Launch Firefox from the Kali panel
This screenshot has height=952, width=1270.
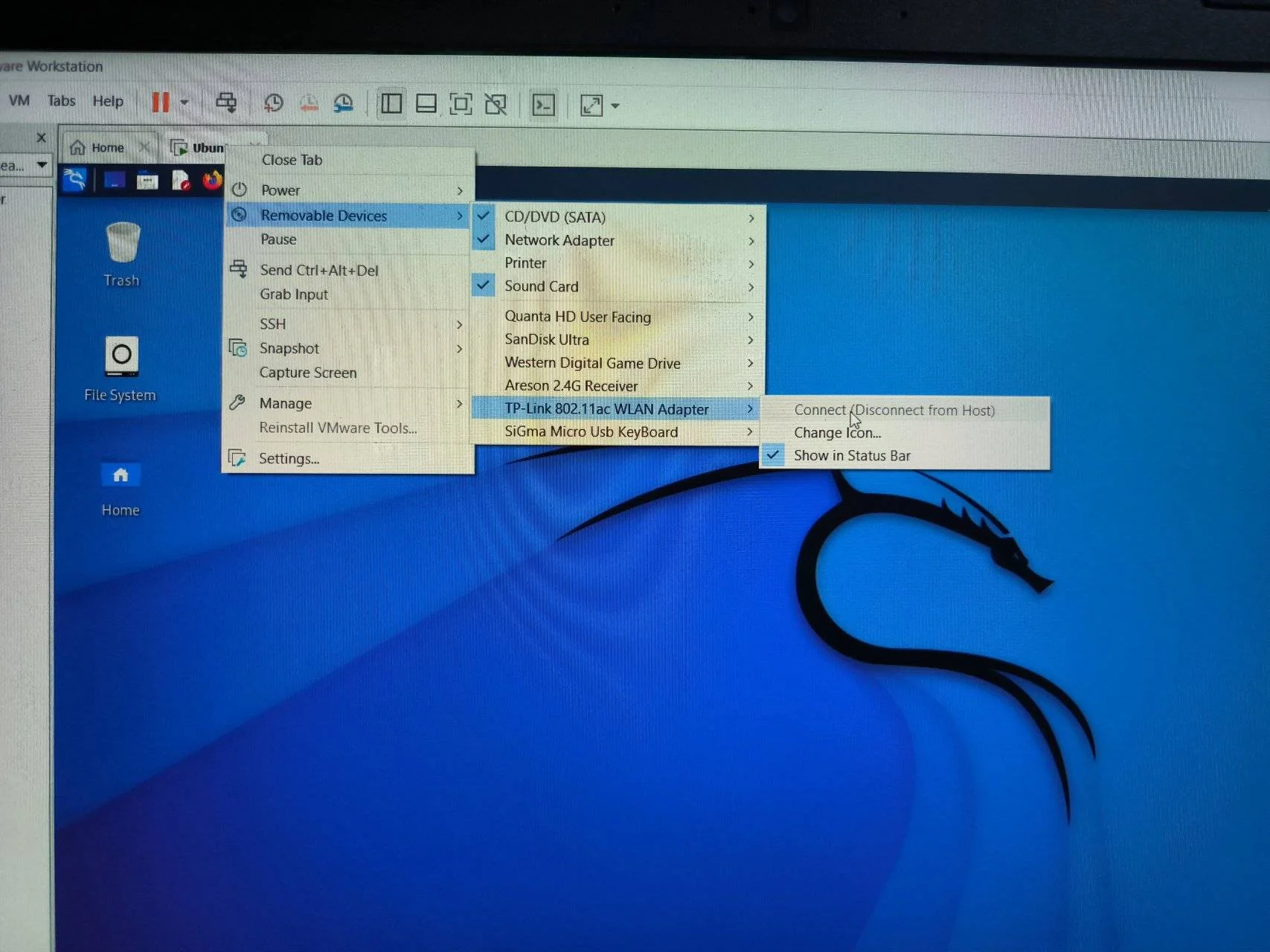coord(212,181)
